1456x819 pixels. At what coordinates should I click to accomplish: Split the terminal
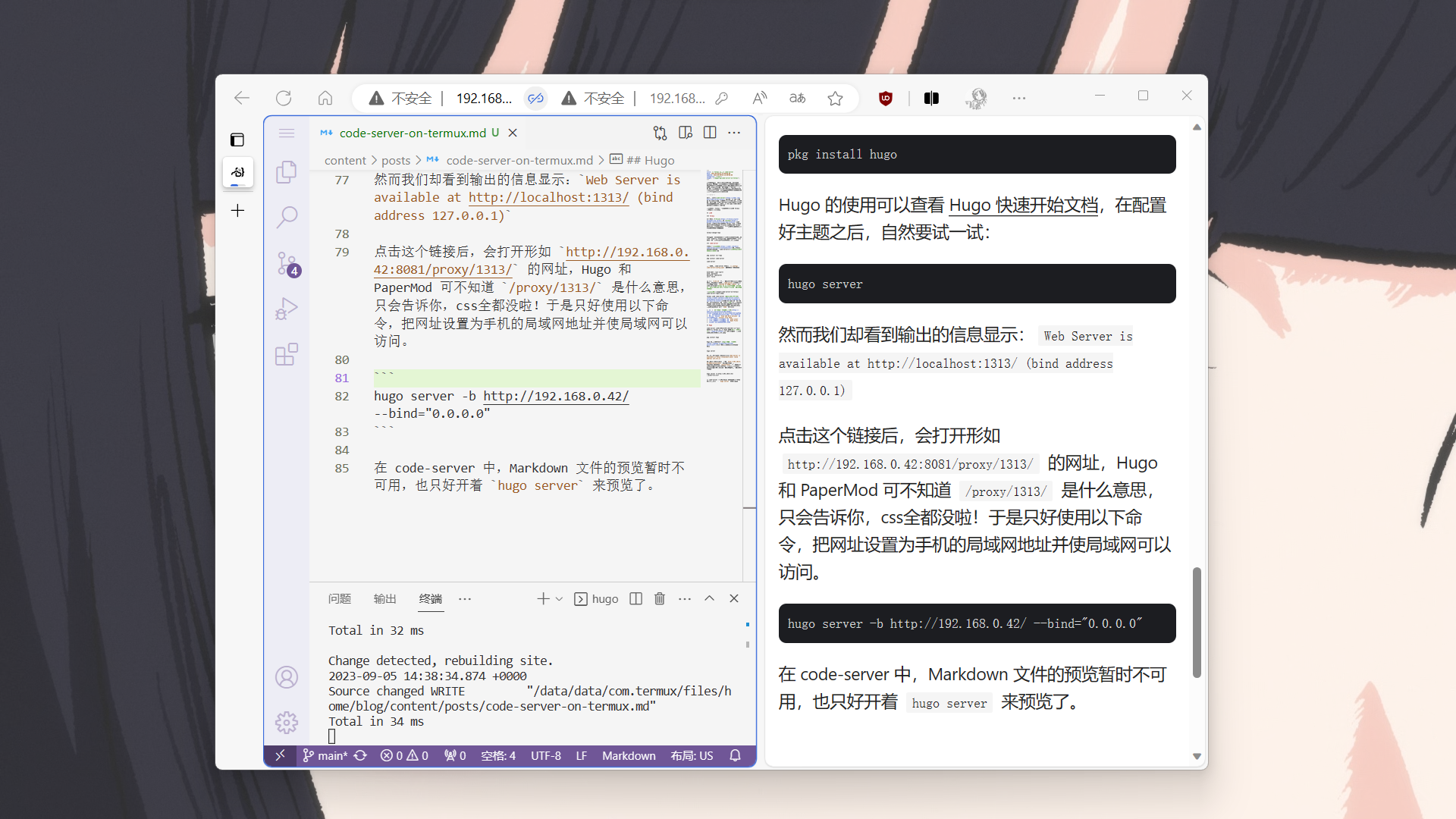click(636, 599)
